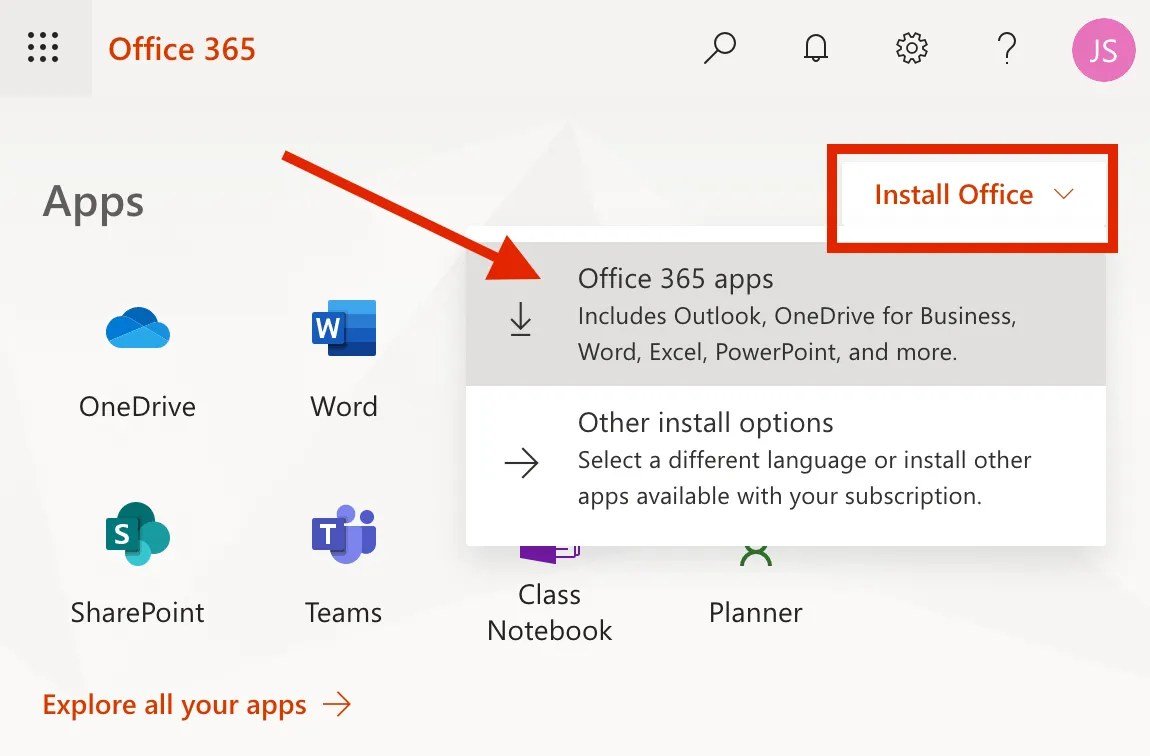Open Teams app icon
Viewport: 1150px width, 756px height.
[344, 534]
